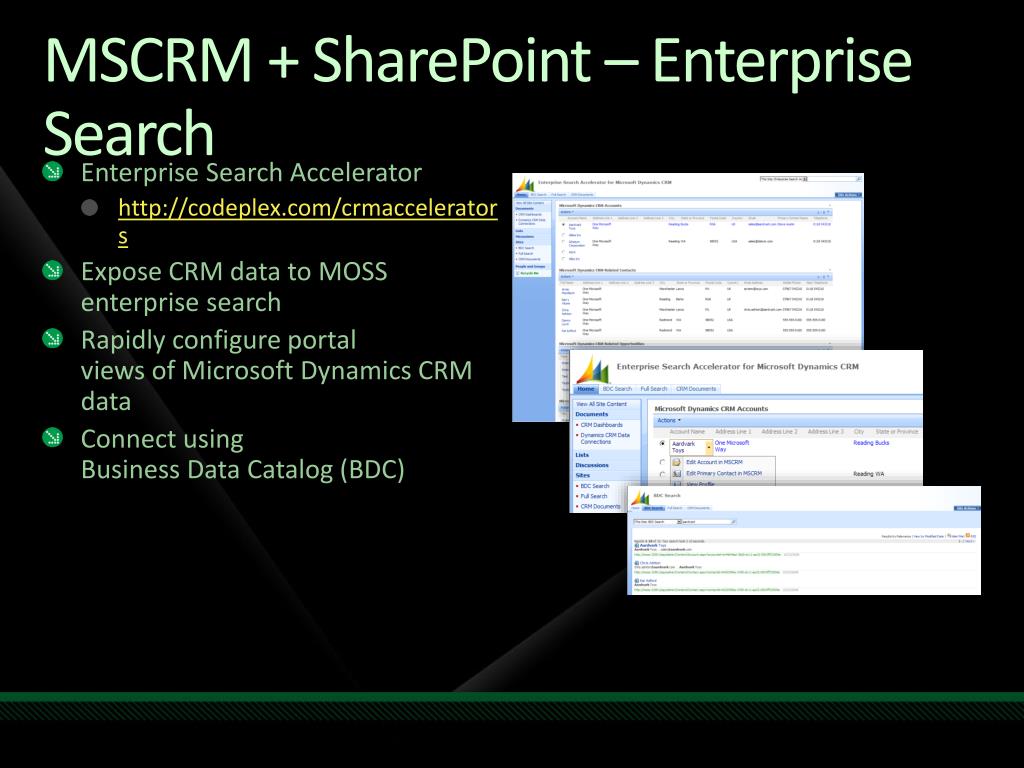Open Dynamics CRM Data Connections link
The image size is (1024, 768).
point(605,439)
